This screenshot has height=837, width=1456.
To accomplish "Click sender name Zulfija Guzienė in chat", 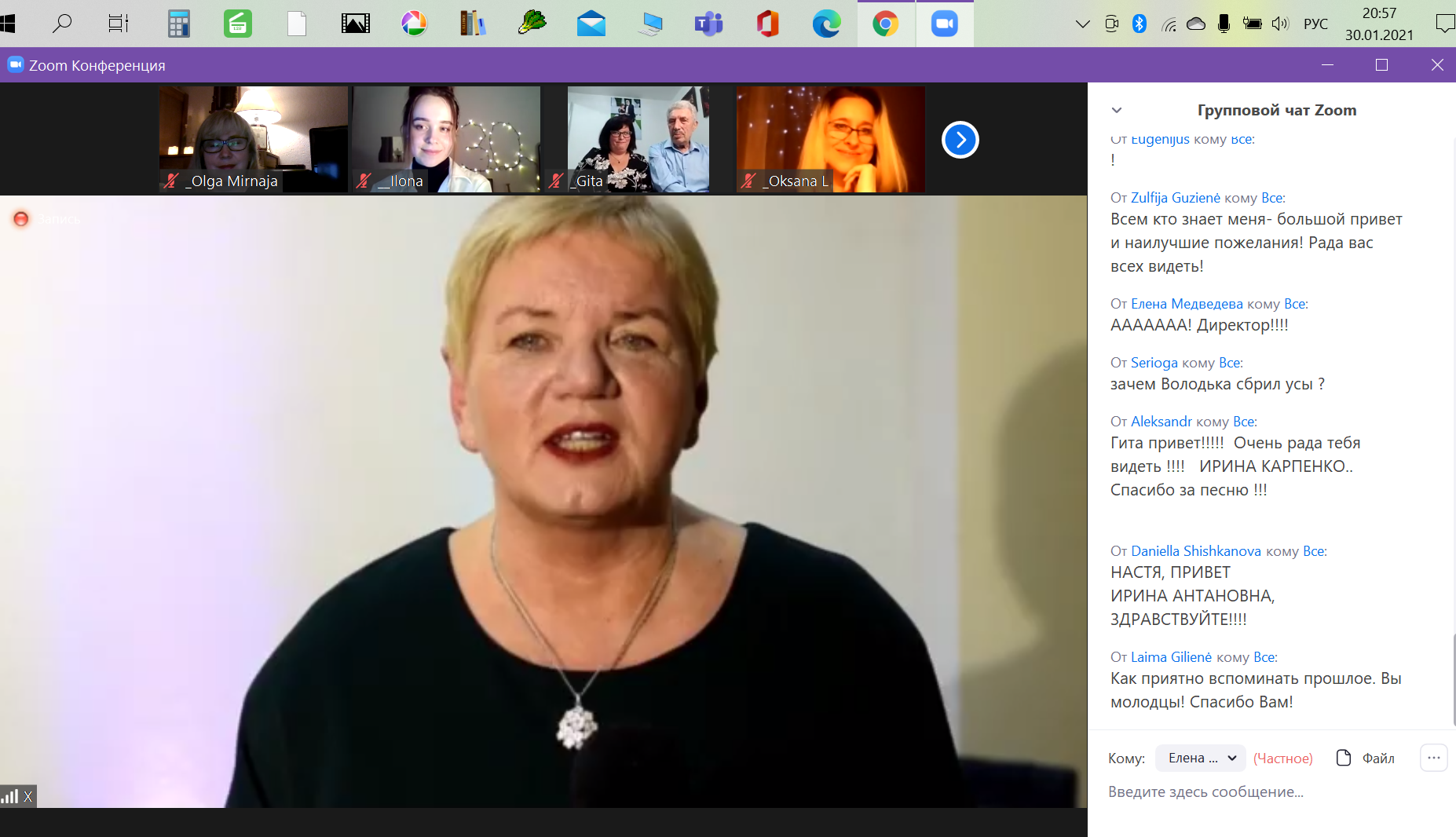I will pyautogui.click(x=1175, y=198).
